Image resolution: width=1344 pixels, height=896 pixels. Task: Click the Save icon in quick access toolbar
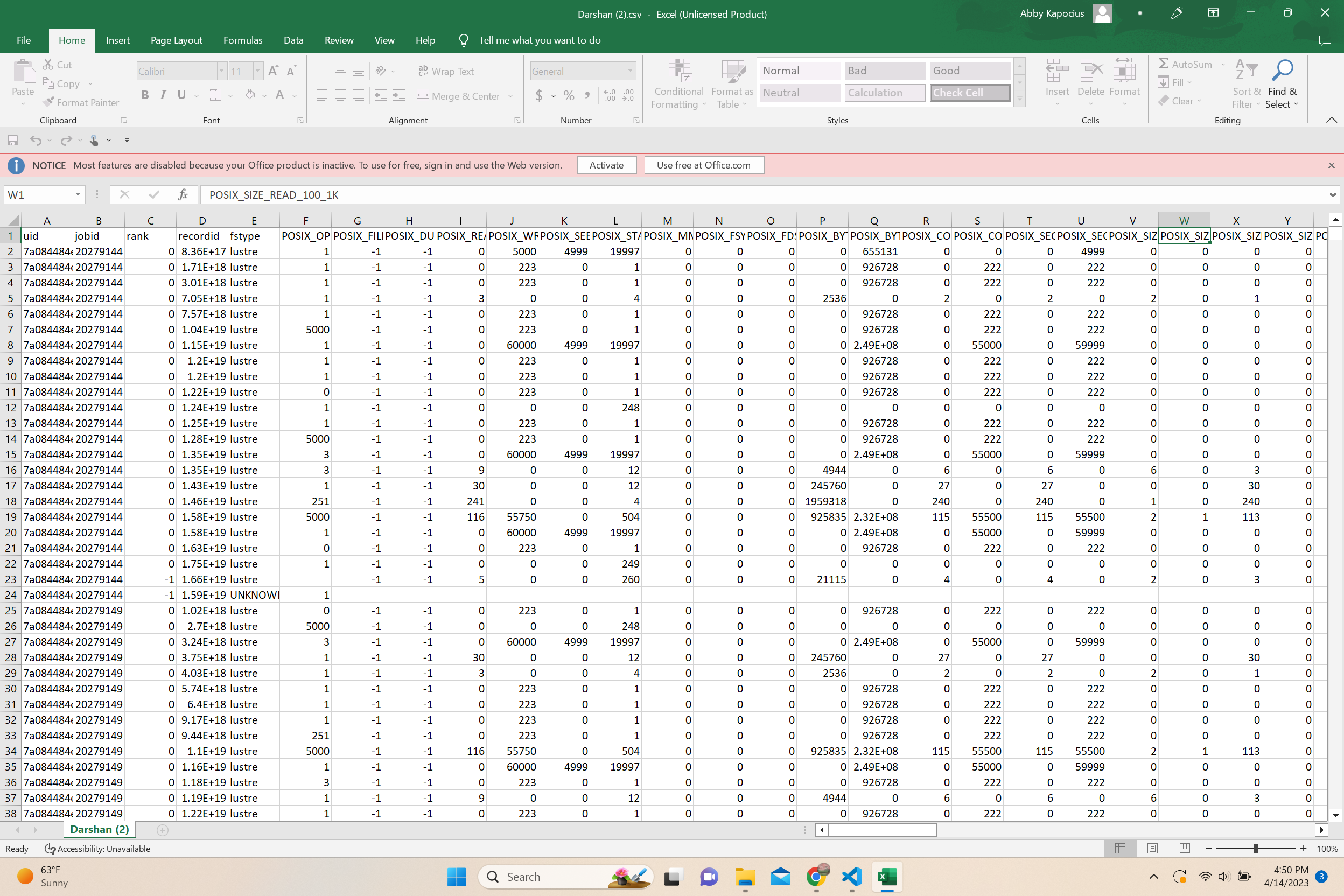pos(12,140)
